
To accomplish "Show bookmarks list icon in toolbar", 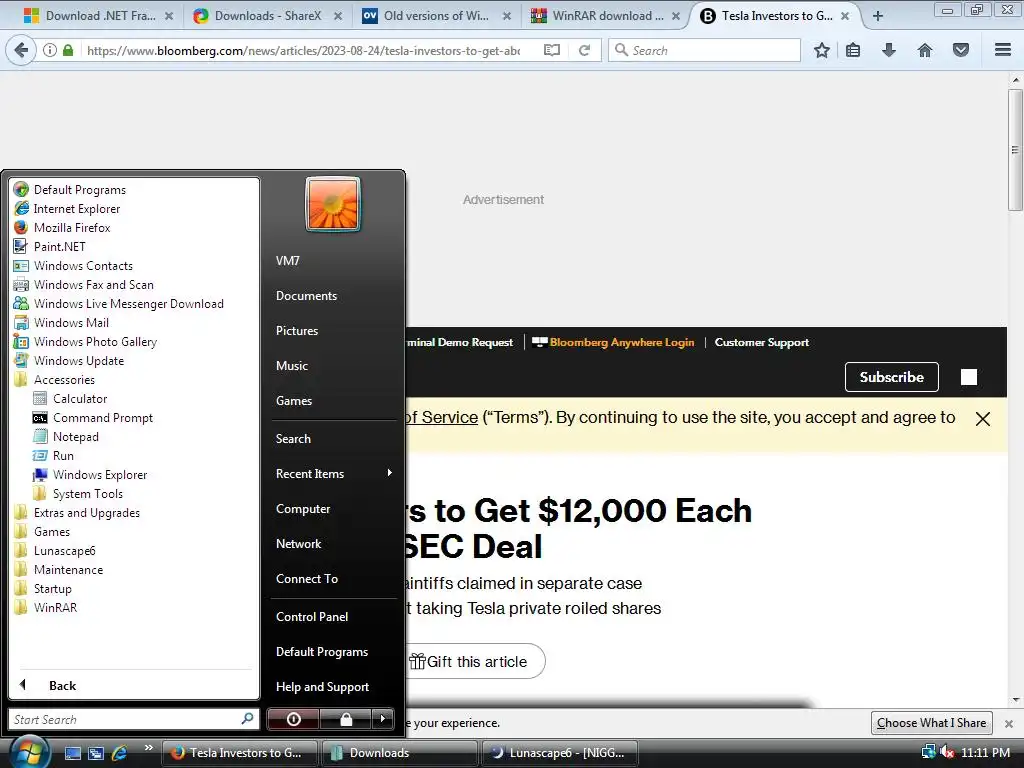I will click(853, 50).
